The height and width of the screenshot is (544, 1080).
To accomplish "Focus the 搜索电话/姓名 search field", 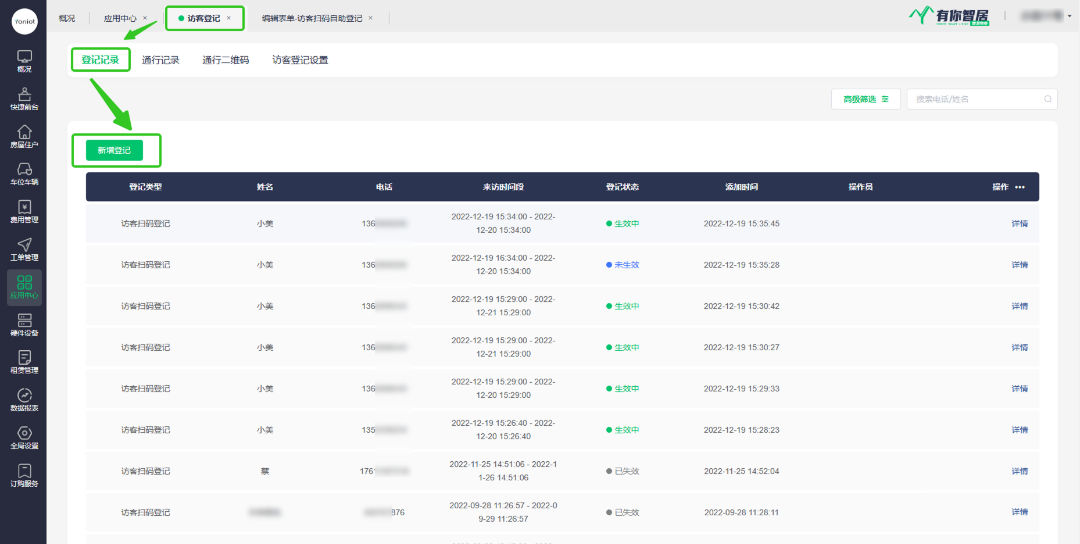I will pos(975,99).
